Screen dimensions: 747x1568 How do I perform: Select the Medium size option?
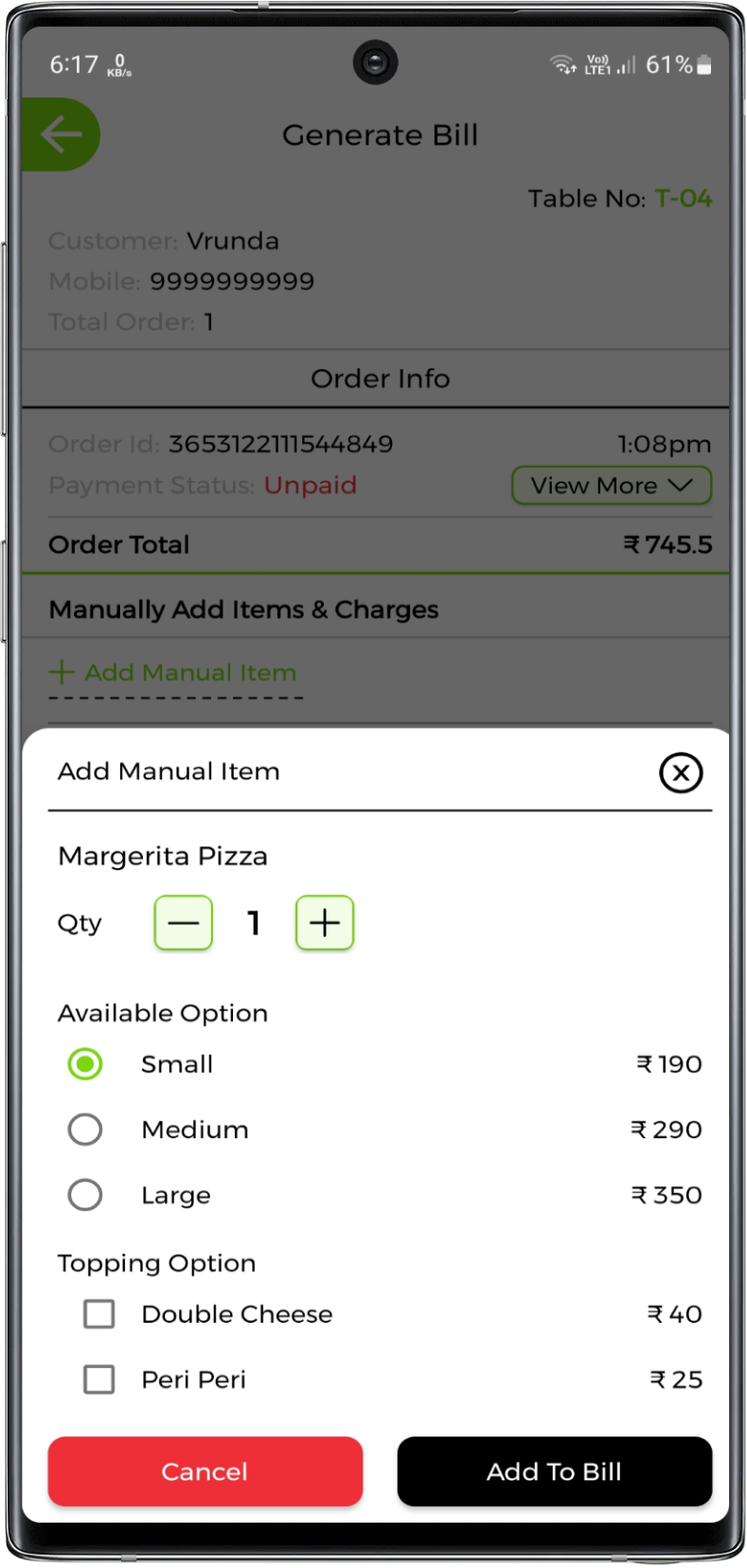(85, 1130)
